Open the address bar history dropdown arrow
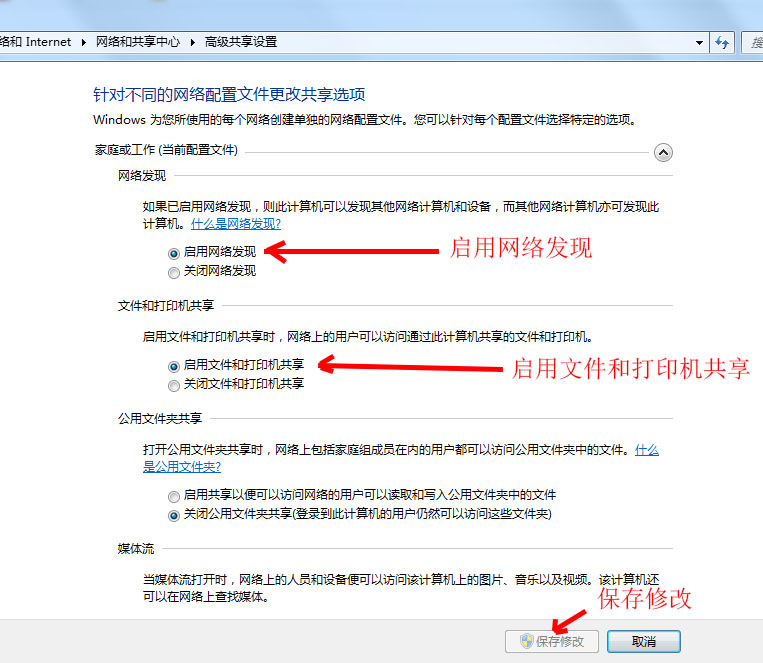Viewport: 763px width, 663px height. (699, 43)
